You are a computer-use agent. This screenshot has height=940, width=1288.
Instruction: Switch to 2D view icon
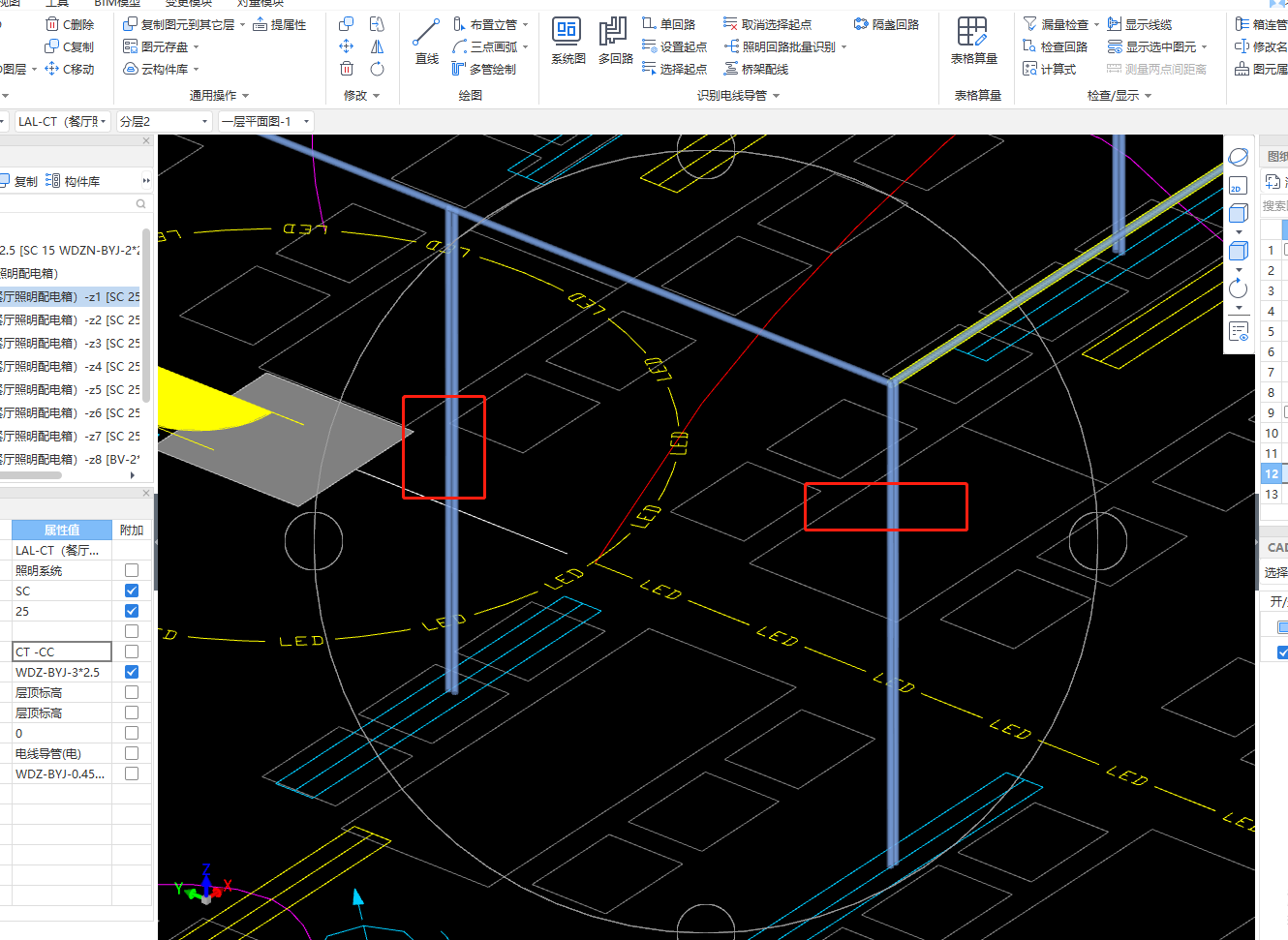tap(1238, 186)
